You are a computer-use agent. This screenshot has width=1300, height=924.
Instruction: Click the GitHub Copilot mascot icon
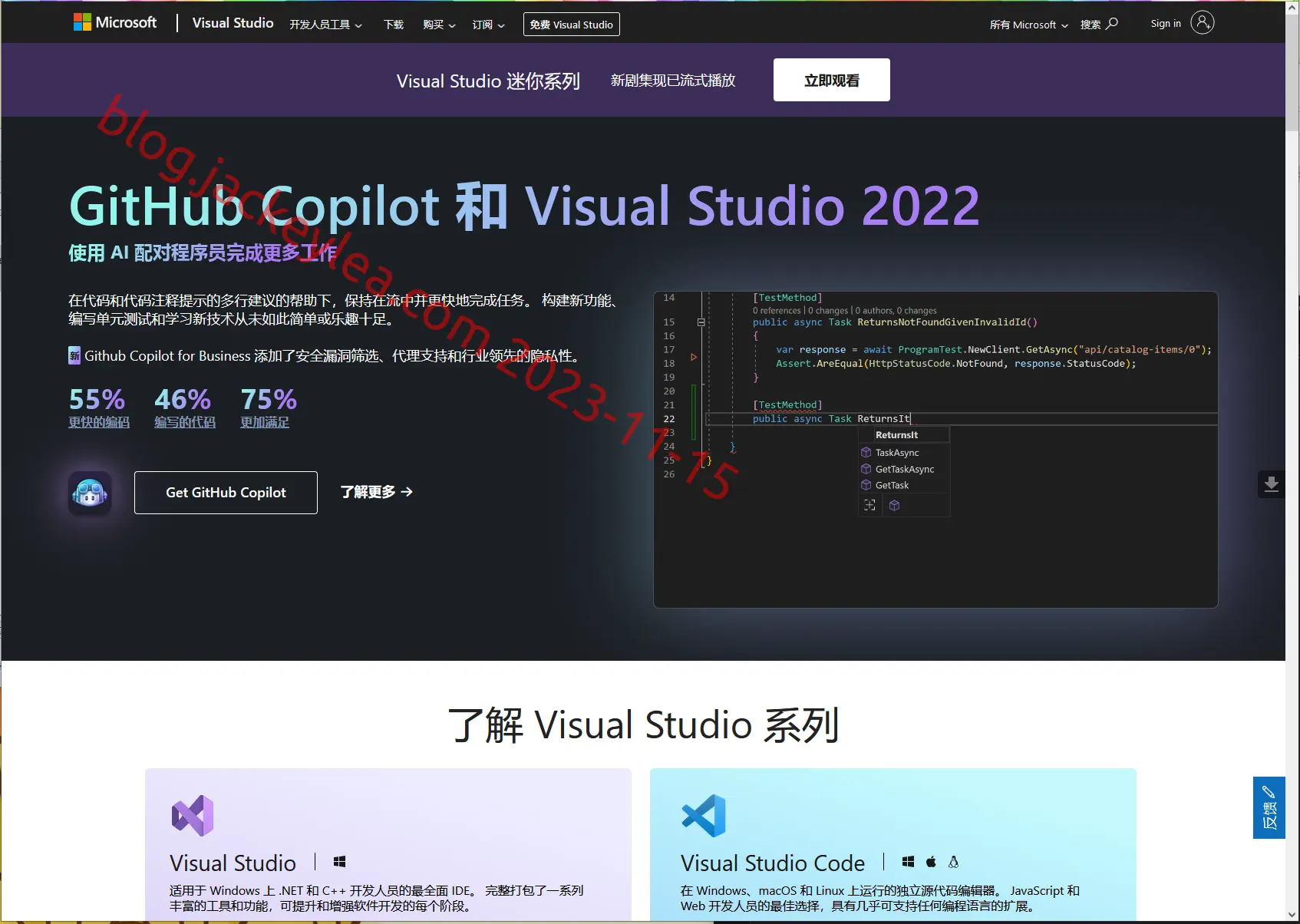(x=90, y=493)
